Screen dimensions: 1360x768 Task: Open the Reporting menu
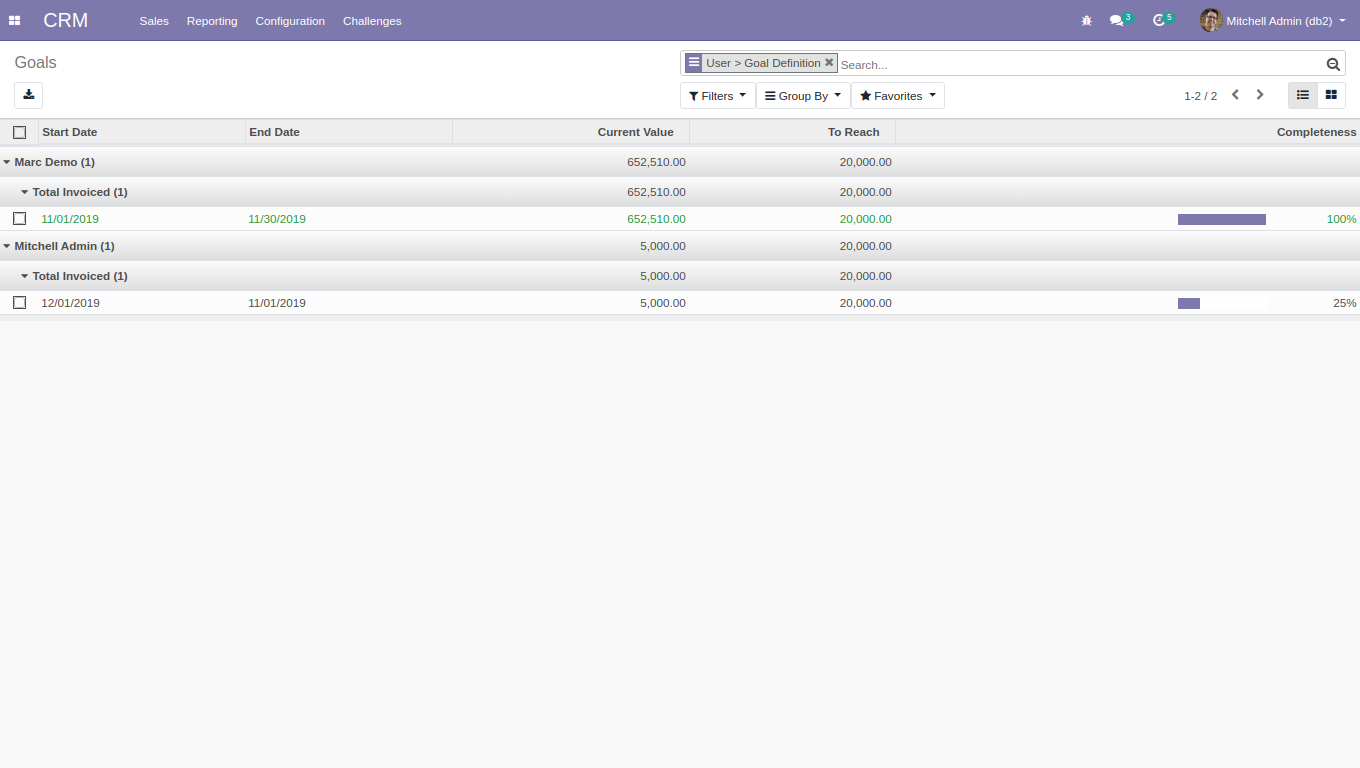coord(212,21)
